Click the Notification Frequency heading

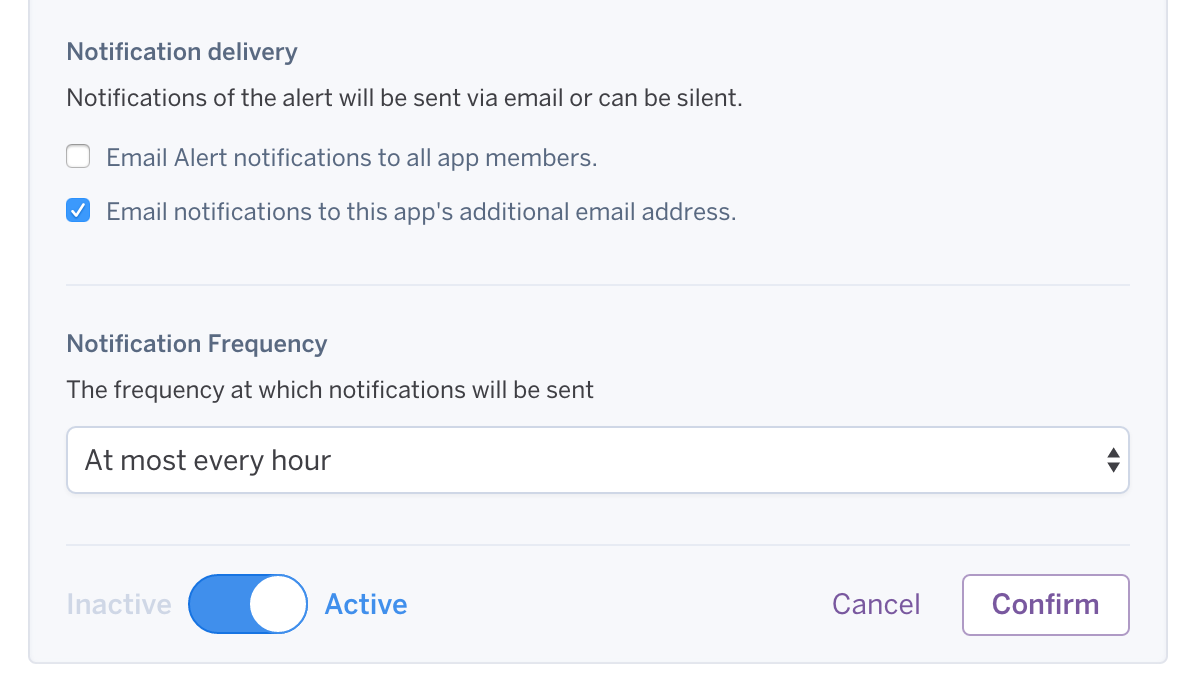[x=196, y=343]
